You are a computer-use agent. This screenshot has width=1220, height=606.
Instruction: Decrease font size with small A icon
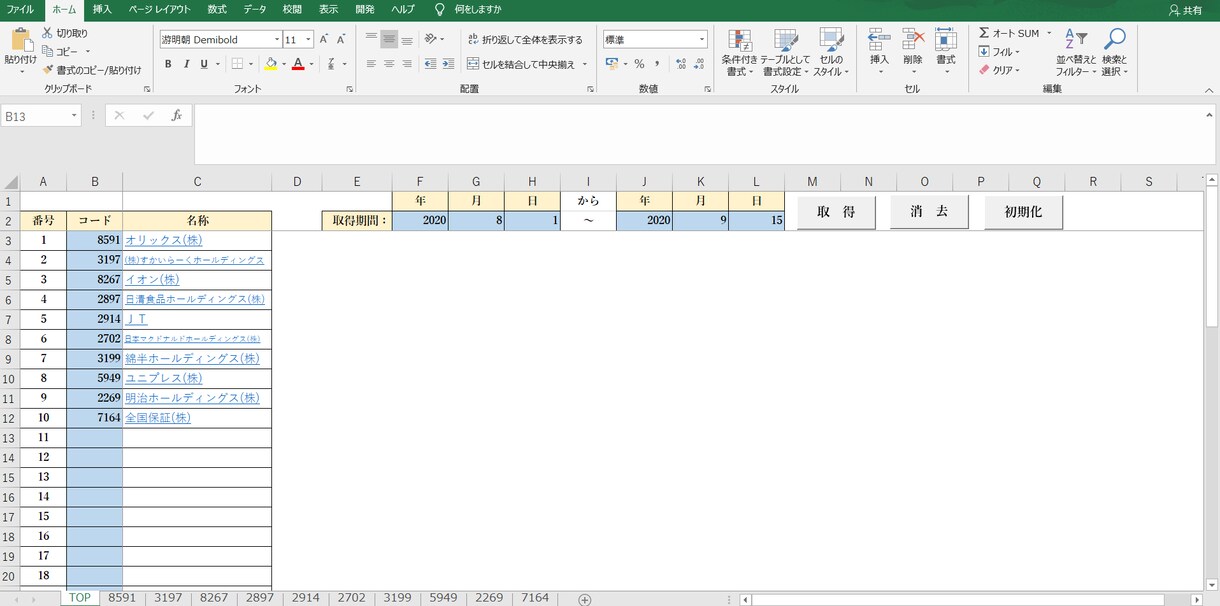coord(343,40)
